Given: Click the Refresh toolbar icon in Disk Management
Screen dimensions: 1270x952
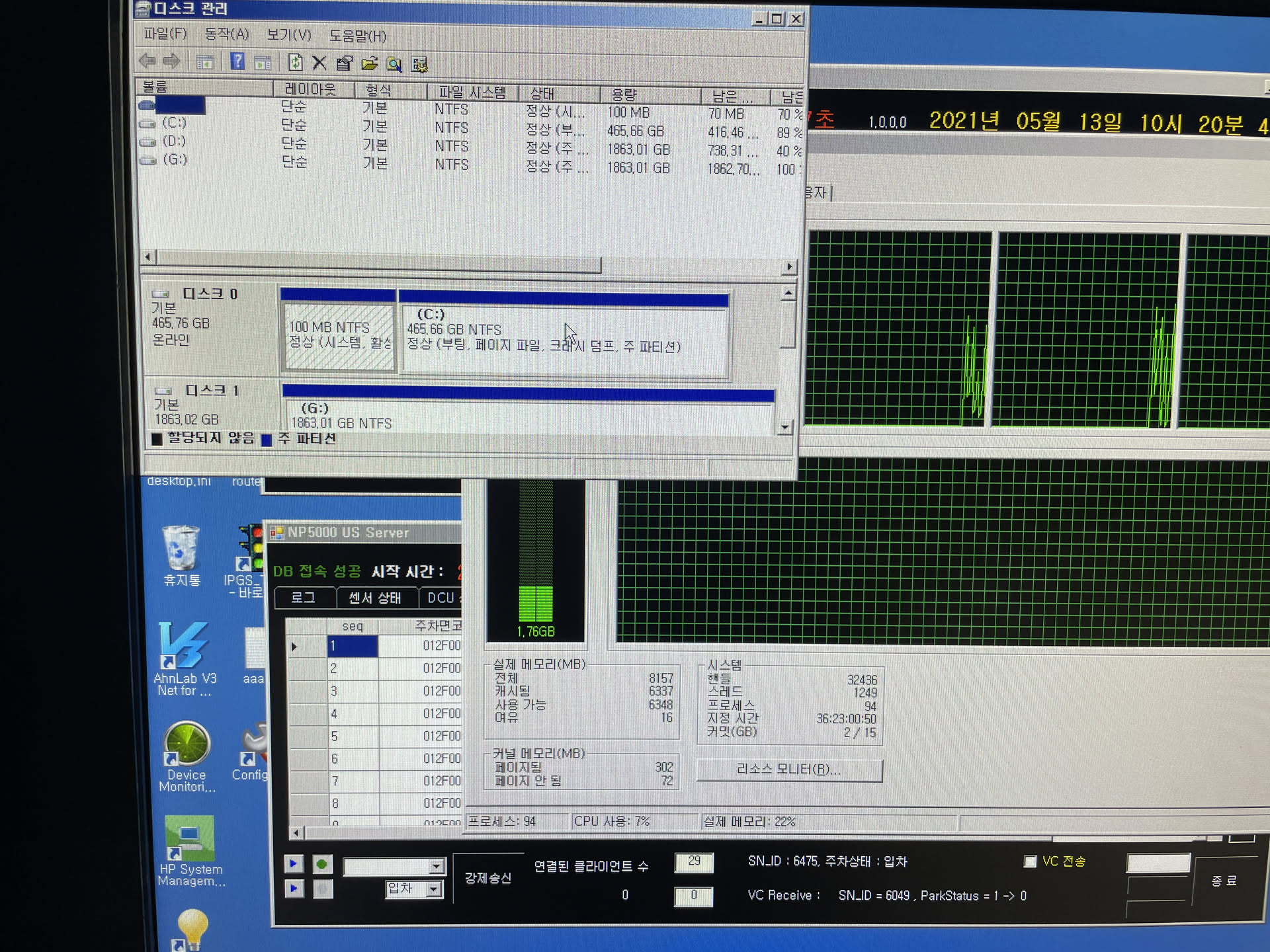Looking at the screenshot, I should pyautogui.click(x=295, y=63).
